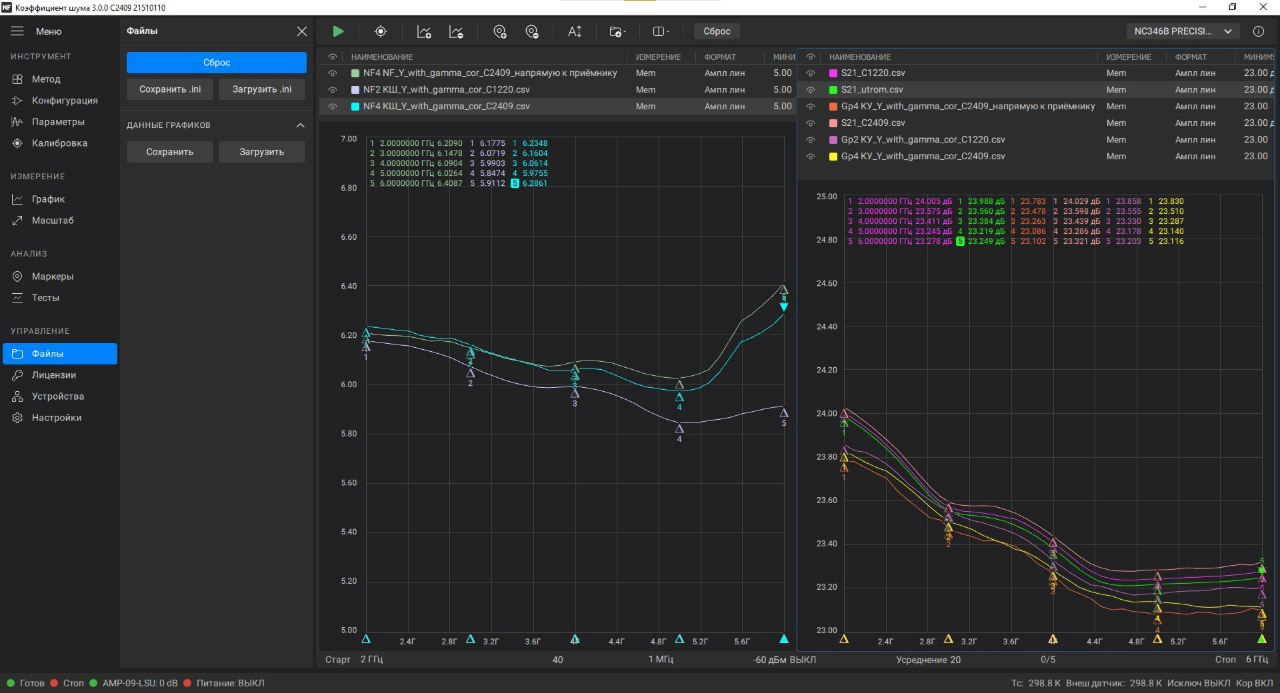Screen dimensions: 1280x693
Task: Open the NC346B PRECISI... noise source dropdown
Action: (1181, 31)
